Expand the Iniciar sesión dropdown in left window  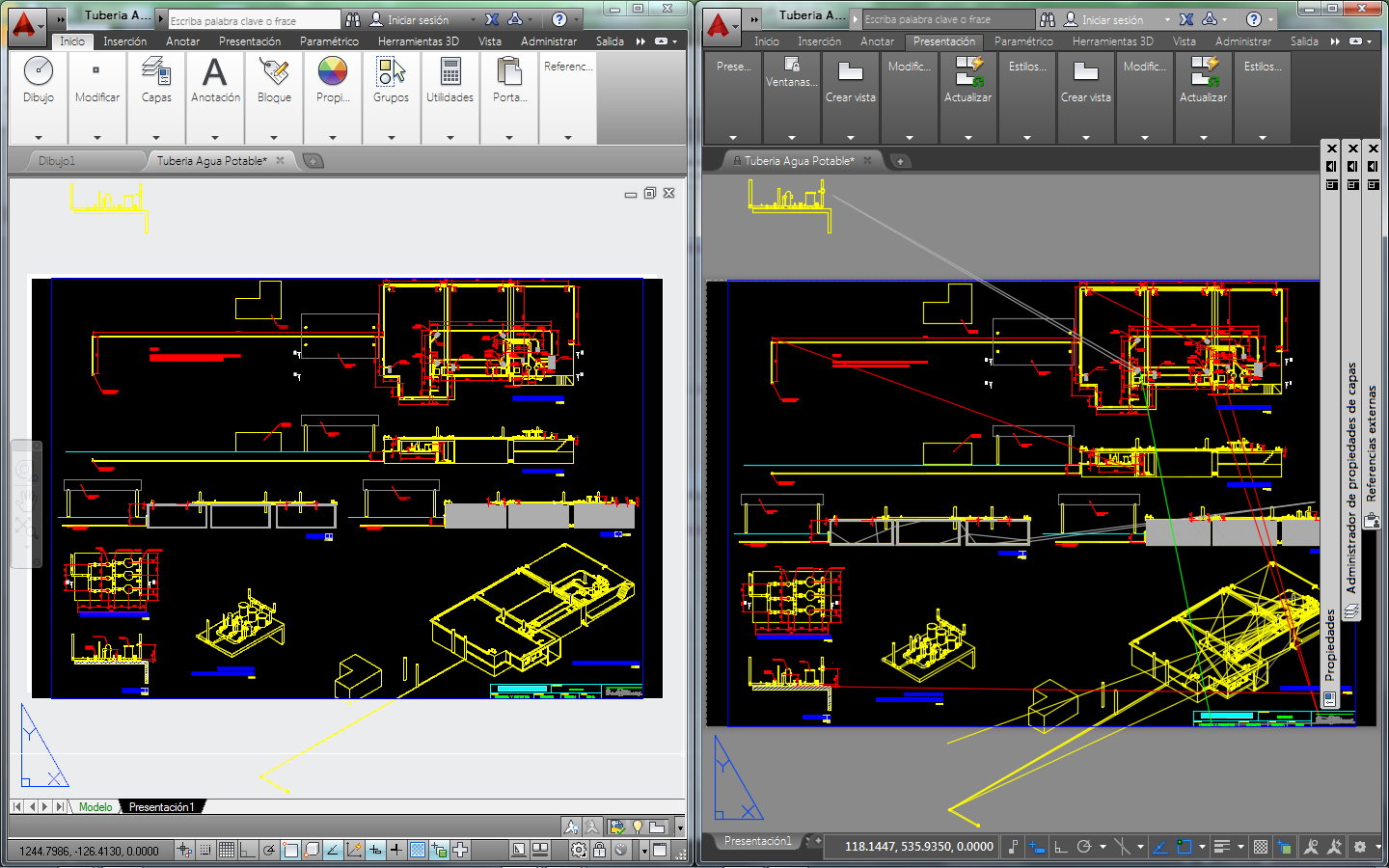coord(473,20)
